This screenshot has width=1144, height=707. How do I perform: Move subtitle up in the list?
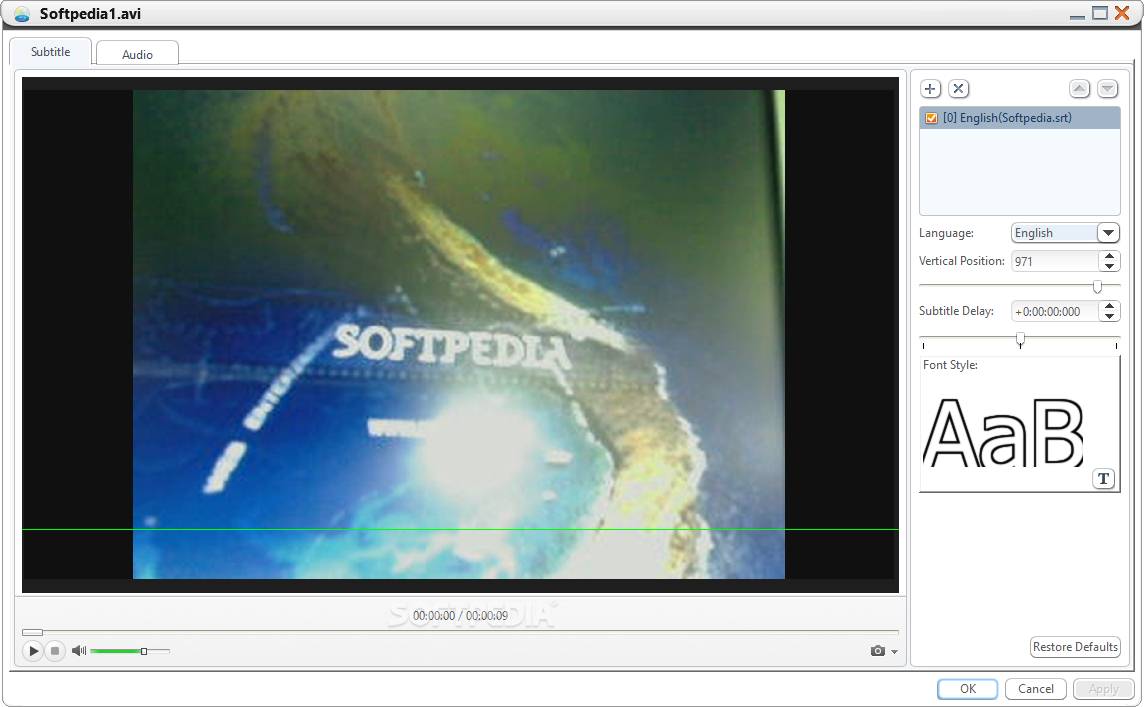1080,89
